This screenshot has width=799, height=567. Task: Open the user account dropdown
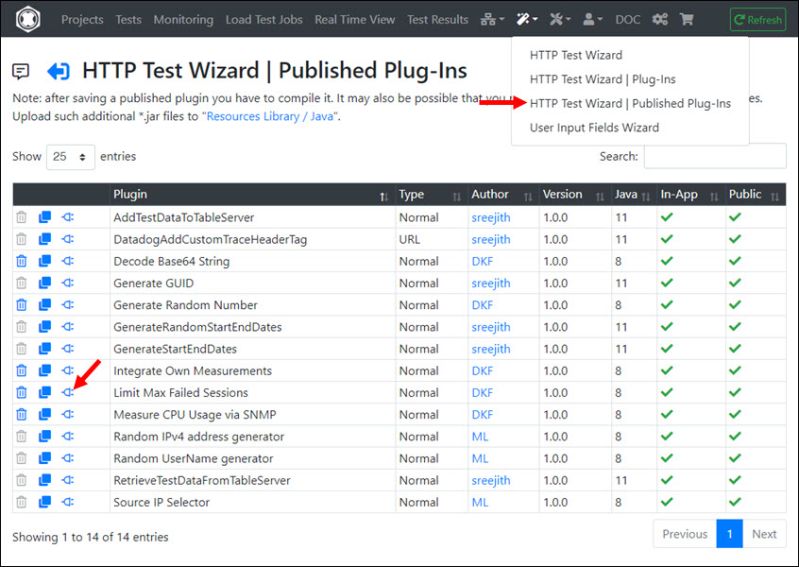pyautogui.click(x=592, y=19)
